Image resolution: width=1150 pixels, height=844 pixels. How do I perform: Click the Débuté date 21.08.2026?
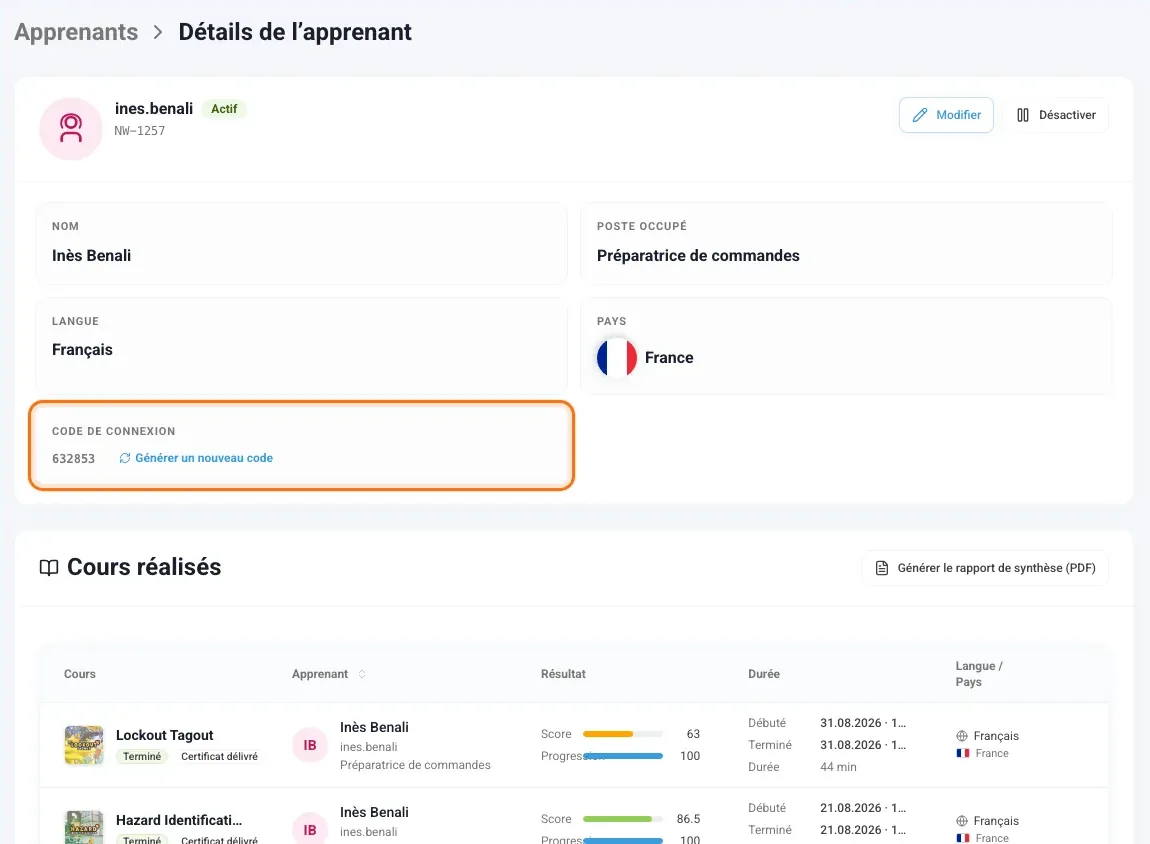[x=862, y=808]
